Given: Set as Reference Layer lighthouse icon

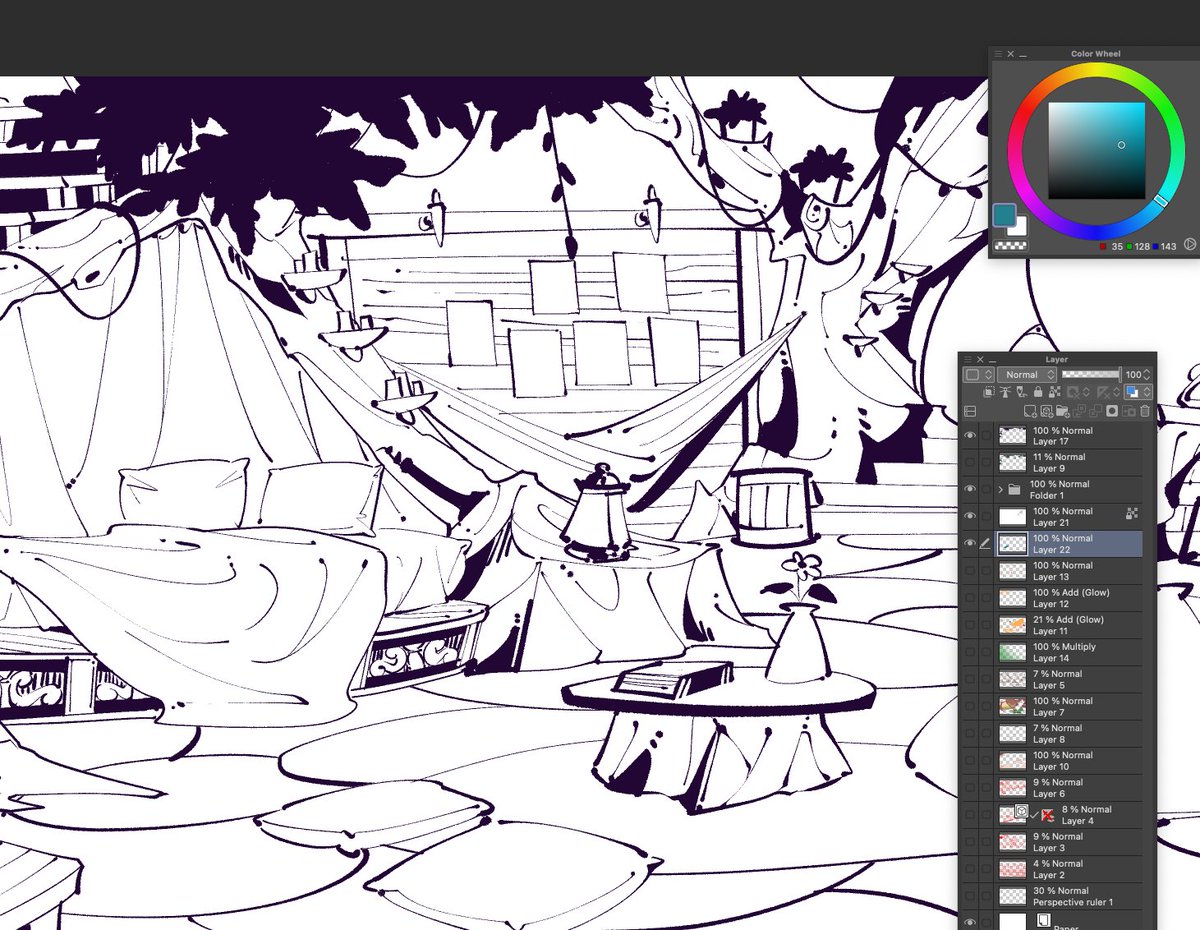Looking at the screenshot, I should tap(1005, 392).
